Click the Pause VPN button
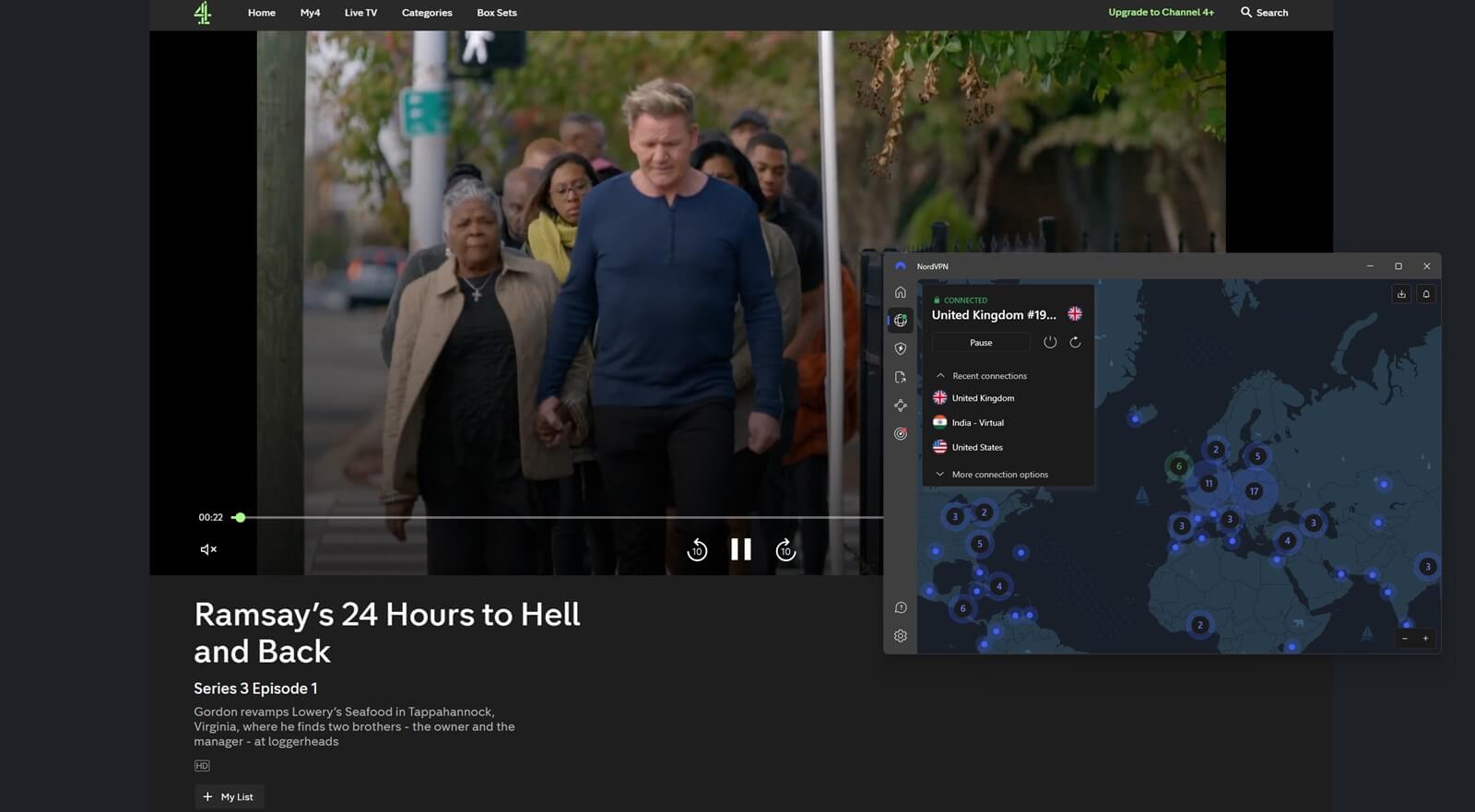Viewport: 1475px width, 812px height. [981, 342]
